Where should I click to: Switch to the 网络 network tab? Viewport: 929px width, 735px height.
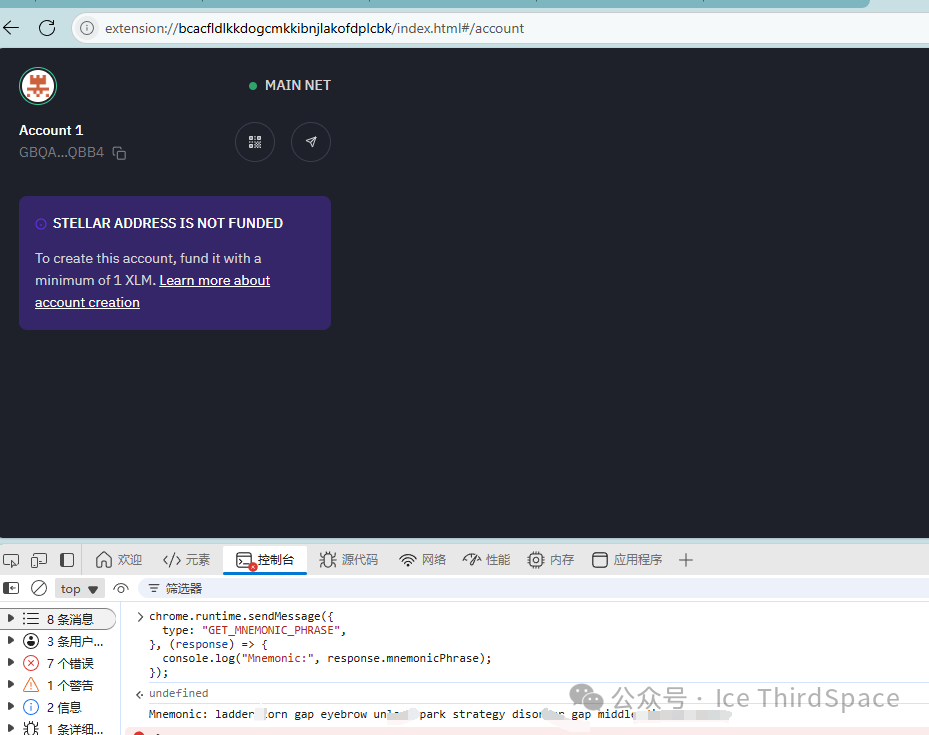point(422,560)
